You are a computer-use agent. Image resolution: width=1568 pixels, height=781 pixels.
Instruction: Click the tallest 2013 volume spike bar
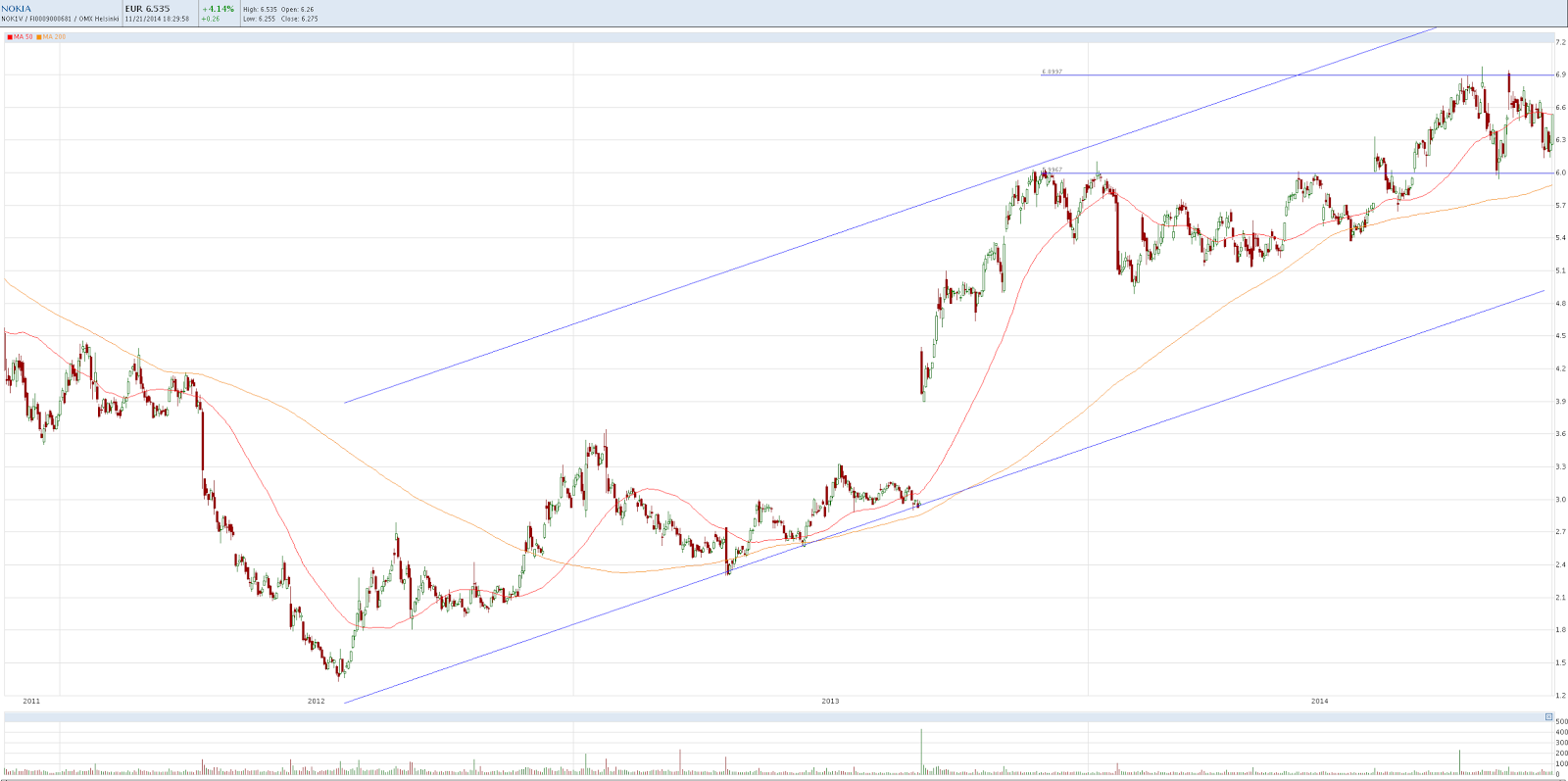coord(922,752)
